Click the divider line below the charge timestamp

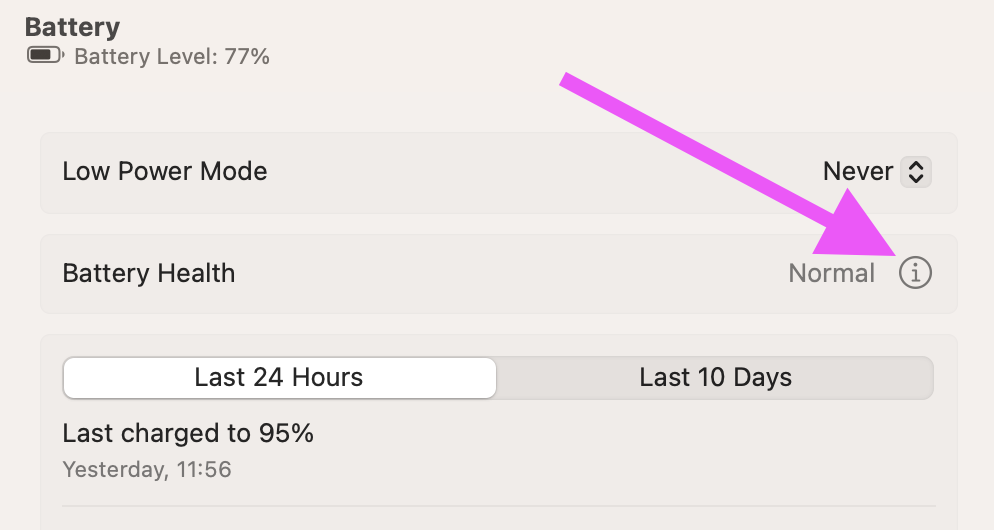pyautogui.click(x=500, y=506)
